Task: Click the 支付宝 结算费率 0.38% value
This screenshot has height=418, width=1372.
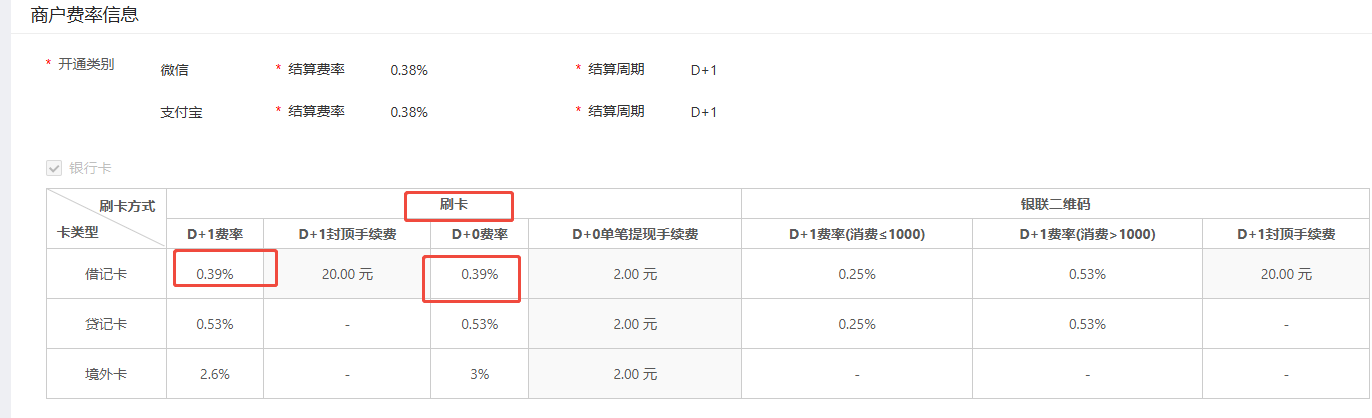Action: [x=409, y=112]
